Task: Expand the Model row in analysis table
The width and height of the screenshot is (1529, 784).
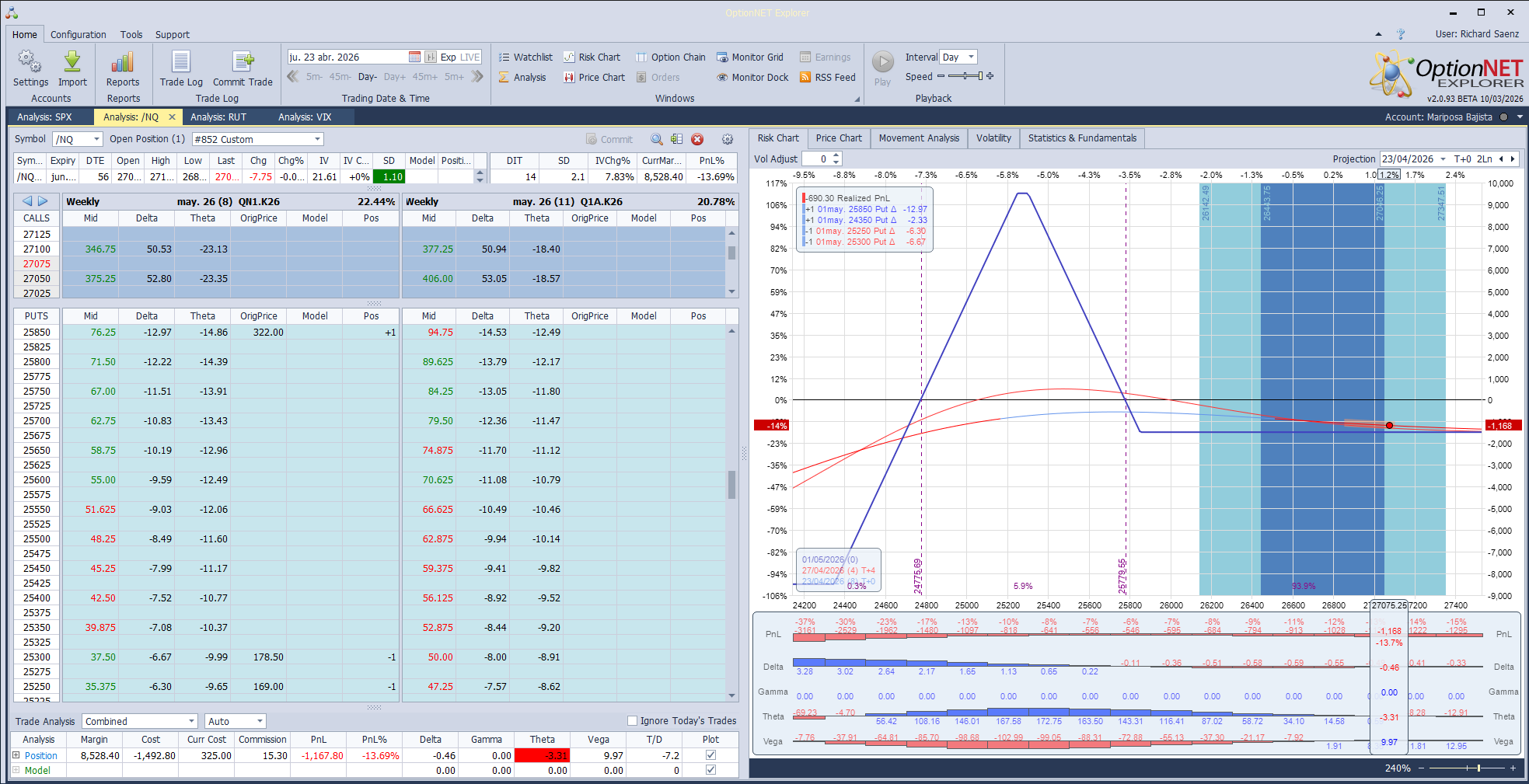Action: [x=16, y=769]
